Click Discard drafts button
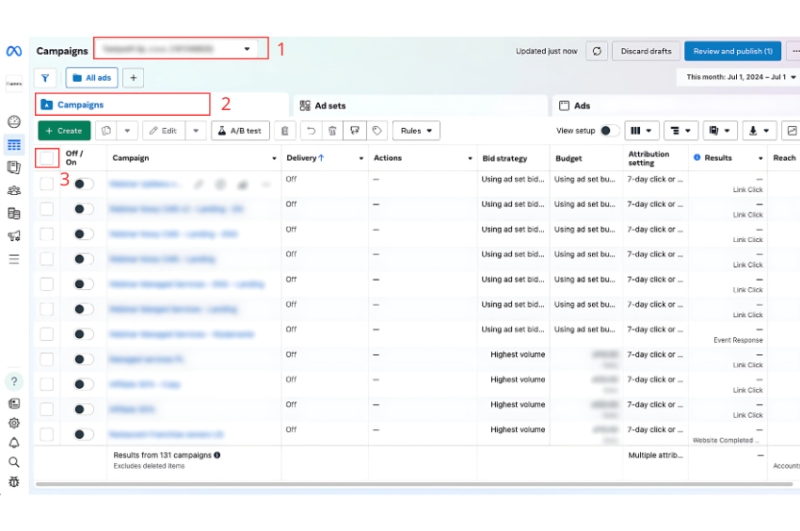This screenshot has height=531, width=800. (x=646, y=51)
